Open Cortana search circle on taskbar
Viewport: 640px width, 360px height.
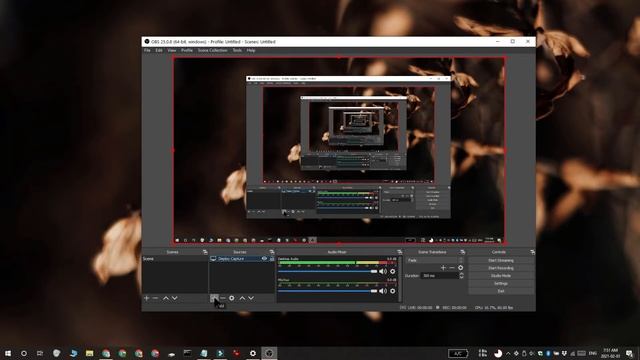[x=24, y=353]
